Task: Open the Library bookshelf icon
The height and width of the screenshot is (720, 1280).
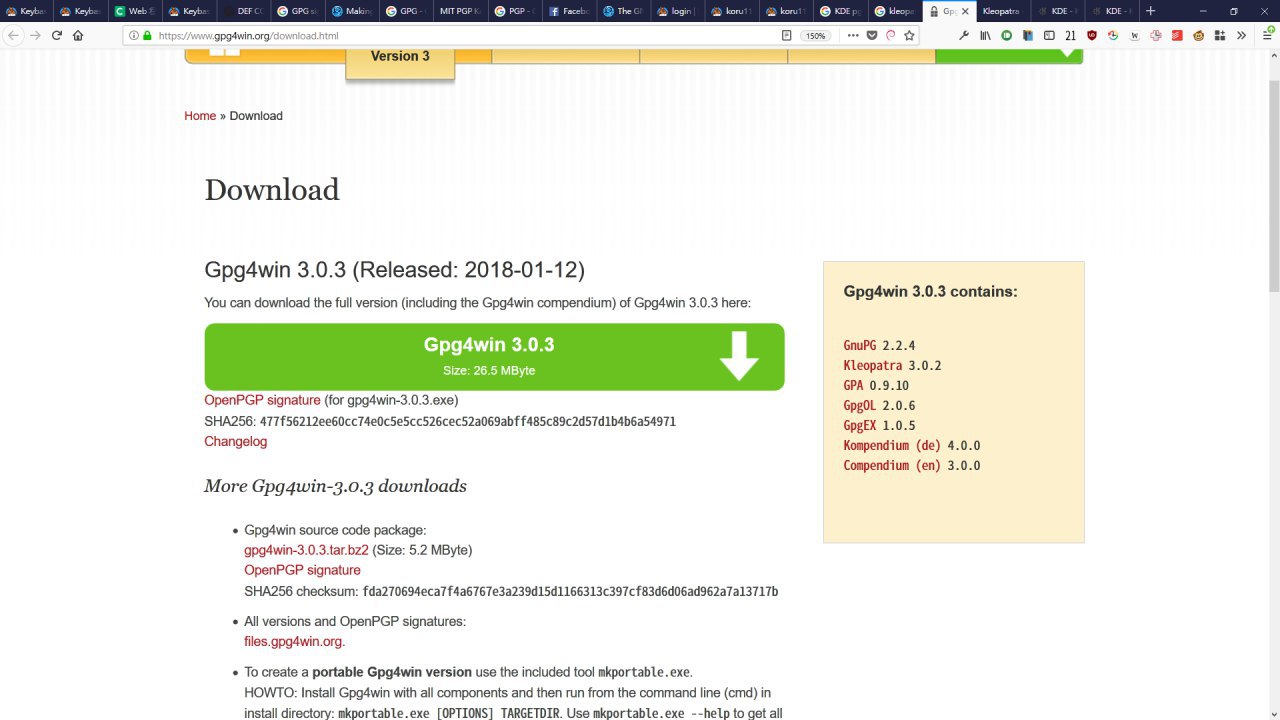Action: [x=985, y=36]
